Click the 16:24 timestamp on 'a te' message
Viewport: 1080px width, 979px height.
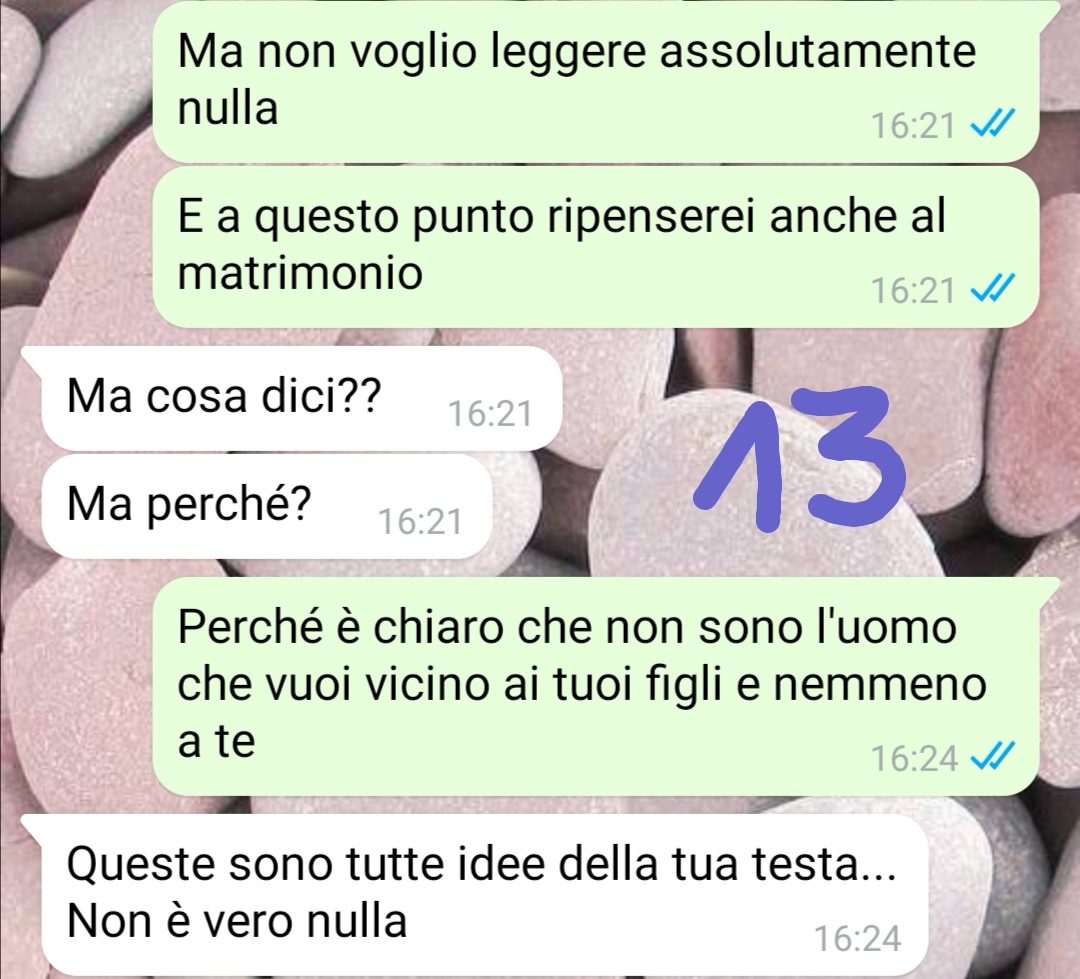click(915, 758)
